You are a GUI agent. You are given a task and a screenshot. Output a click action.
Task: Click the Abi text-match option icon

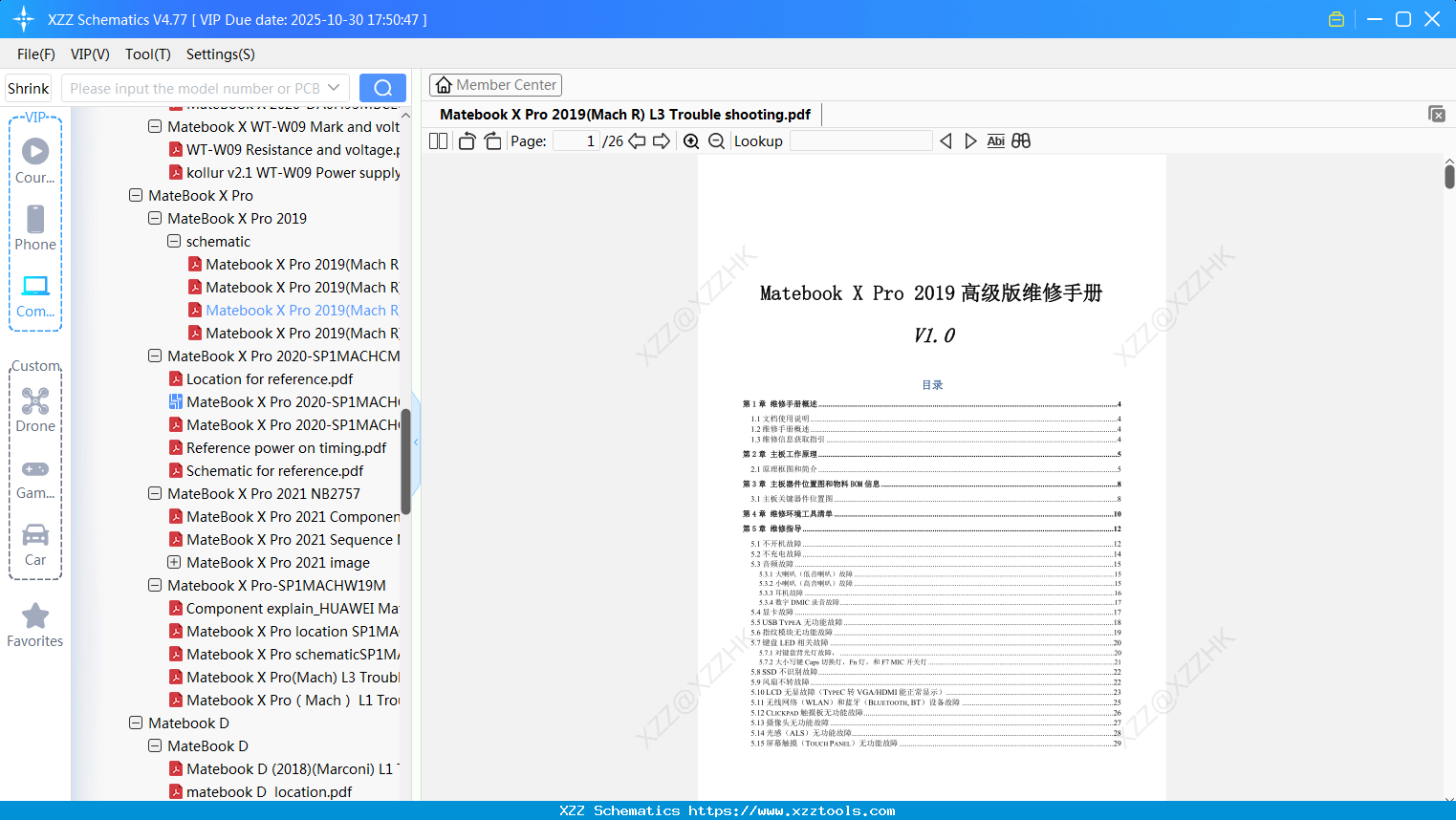tap(995, 141)
